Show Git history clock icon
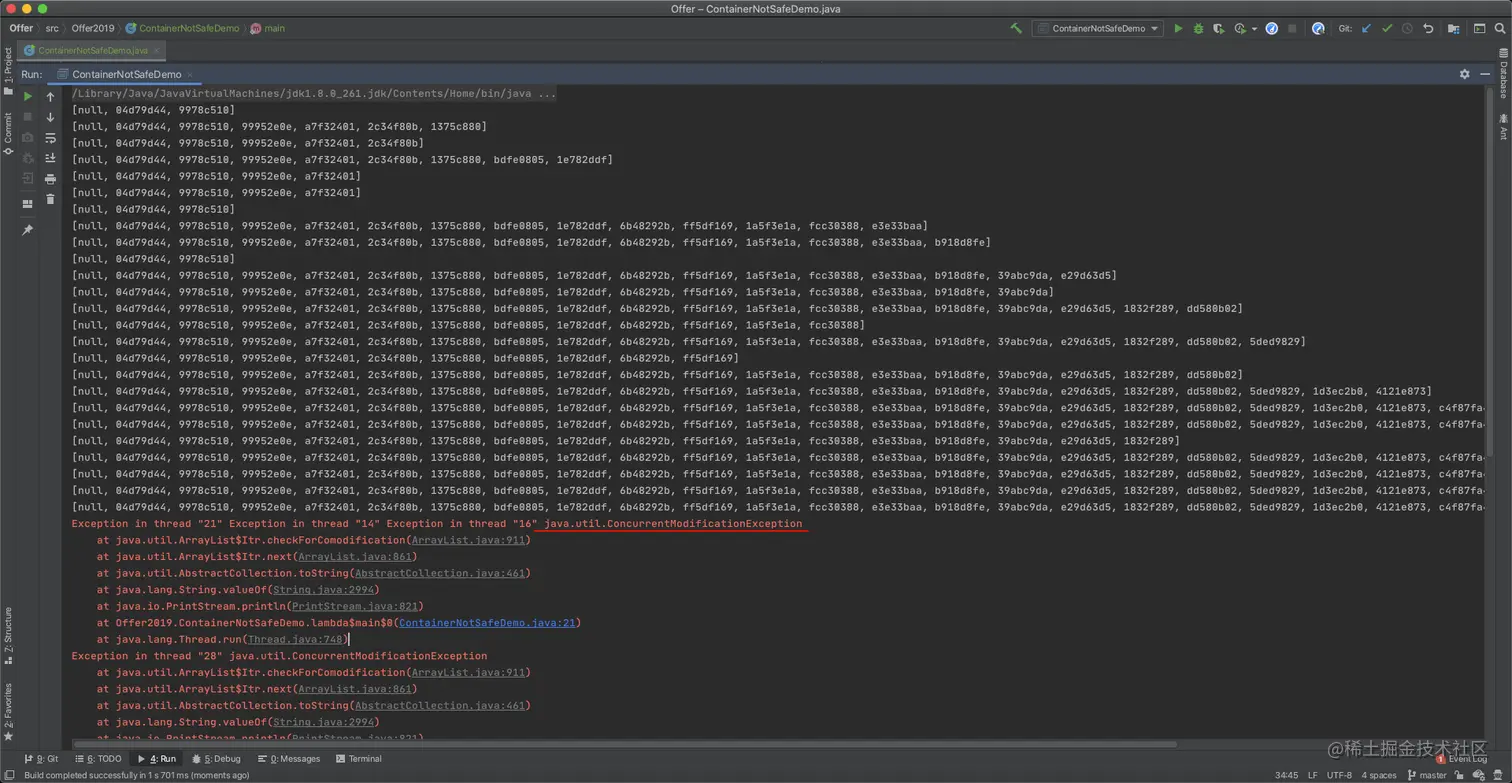The width and height of the screenshot is (1512, 783). click(x=1407, y=29)
